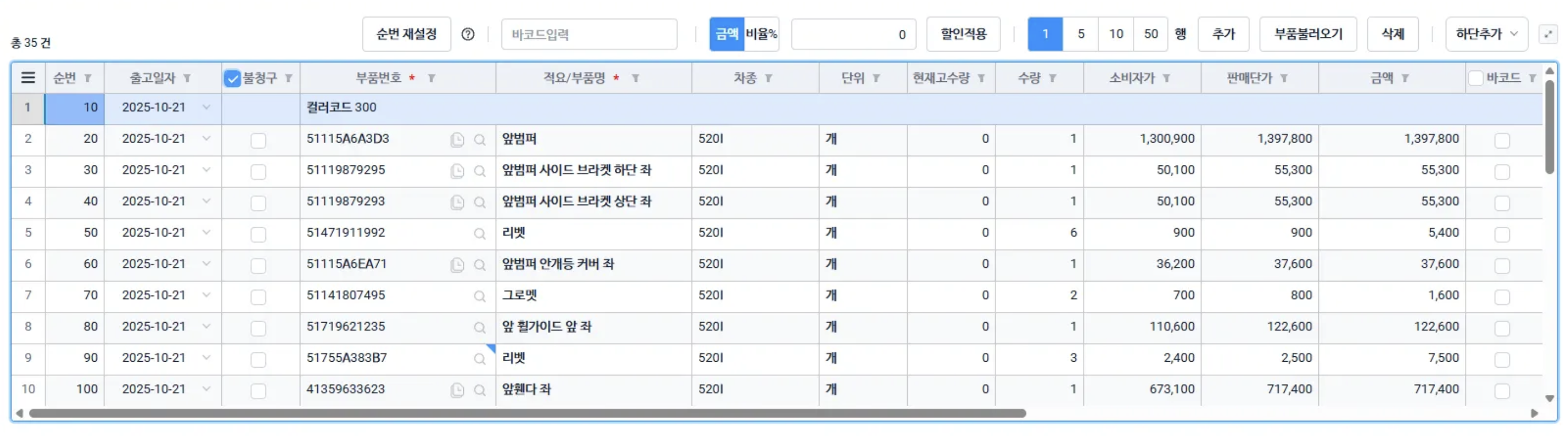The width and height of the screenshot is (1568, 436).
Task: Uncheck the 불청구 header checkbox
Action: click(233, 79)
